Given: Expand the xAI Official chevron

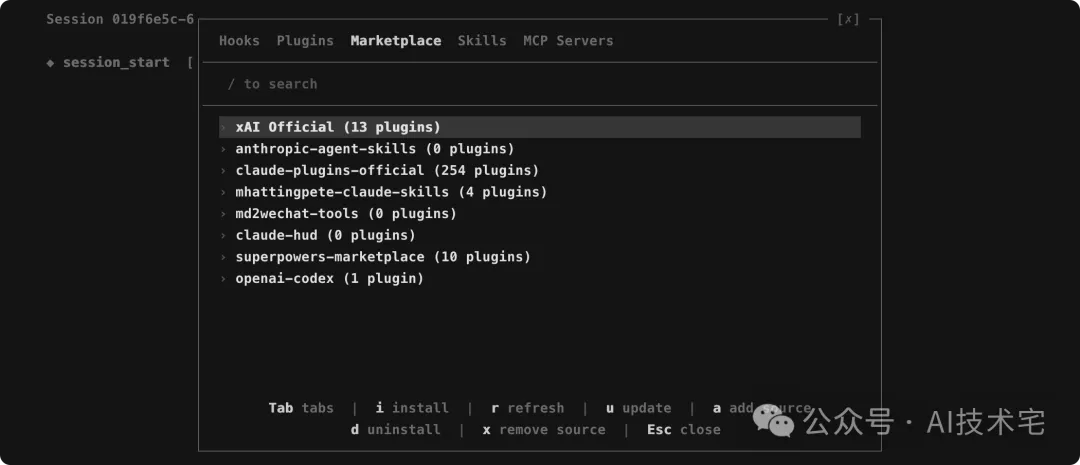Looking at the screenshot, I should pos(223,127).
